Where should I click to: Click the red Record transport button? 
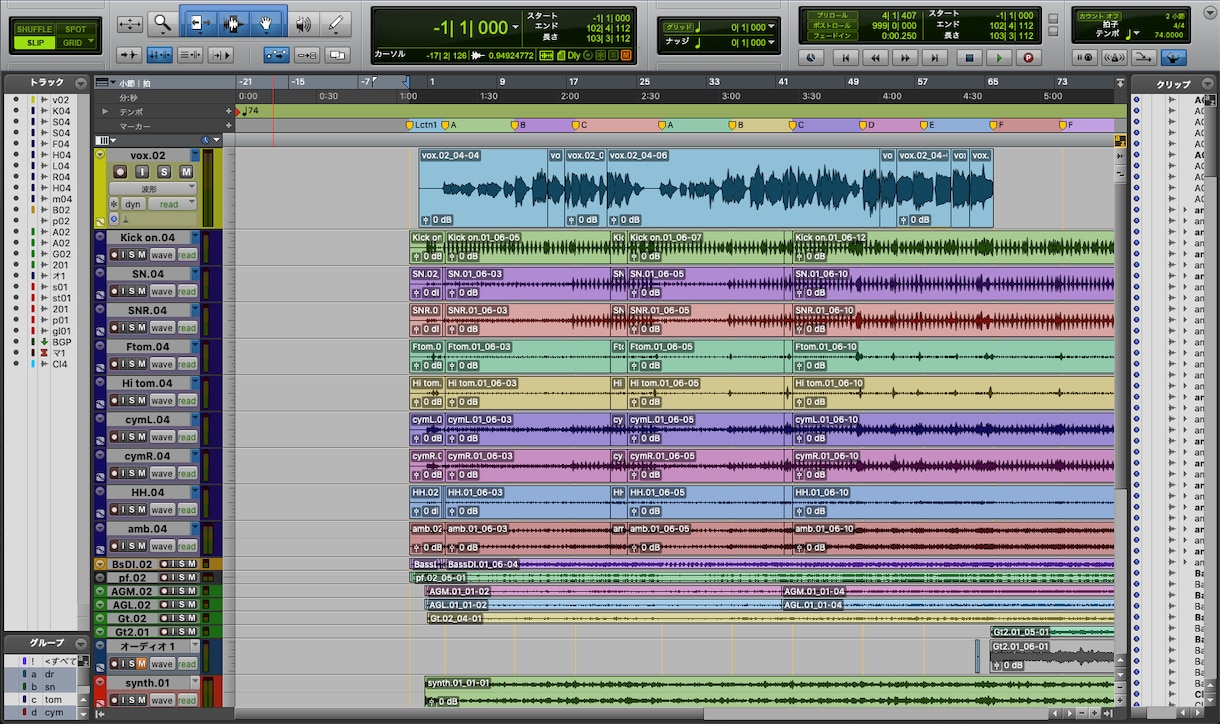point(1028,58)
